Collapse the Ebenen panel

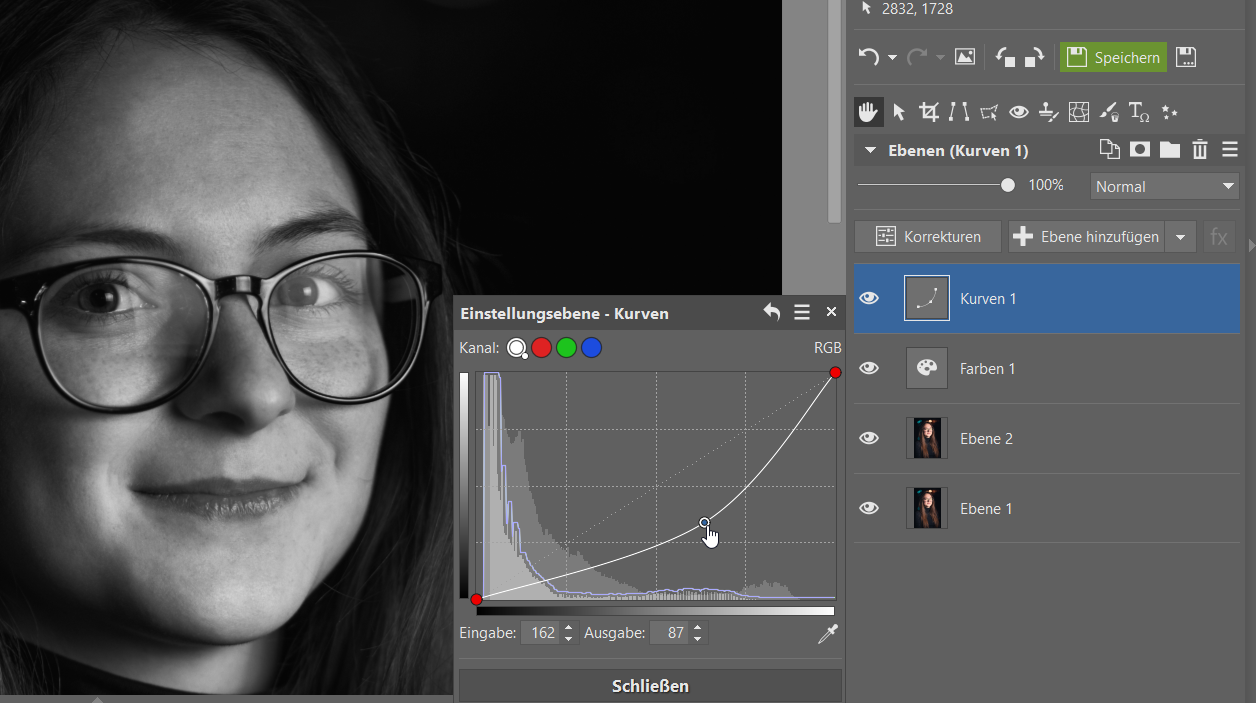click(x=870, y=150)
